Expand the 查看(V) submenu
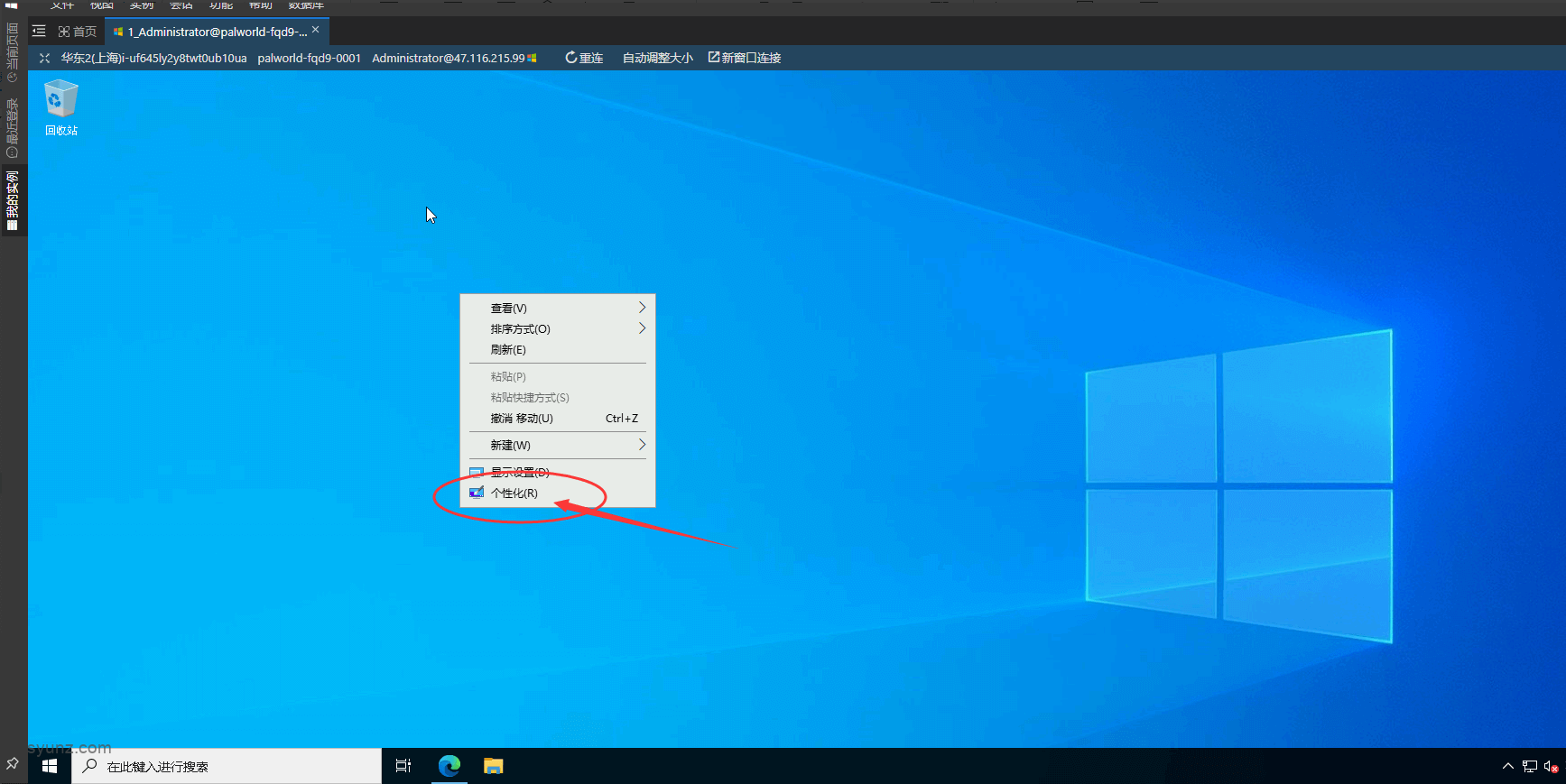The width and height of the screenshot is (1566, 784). [x=558, y=308]
